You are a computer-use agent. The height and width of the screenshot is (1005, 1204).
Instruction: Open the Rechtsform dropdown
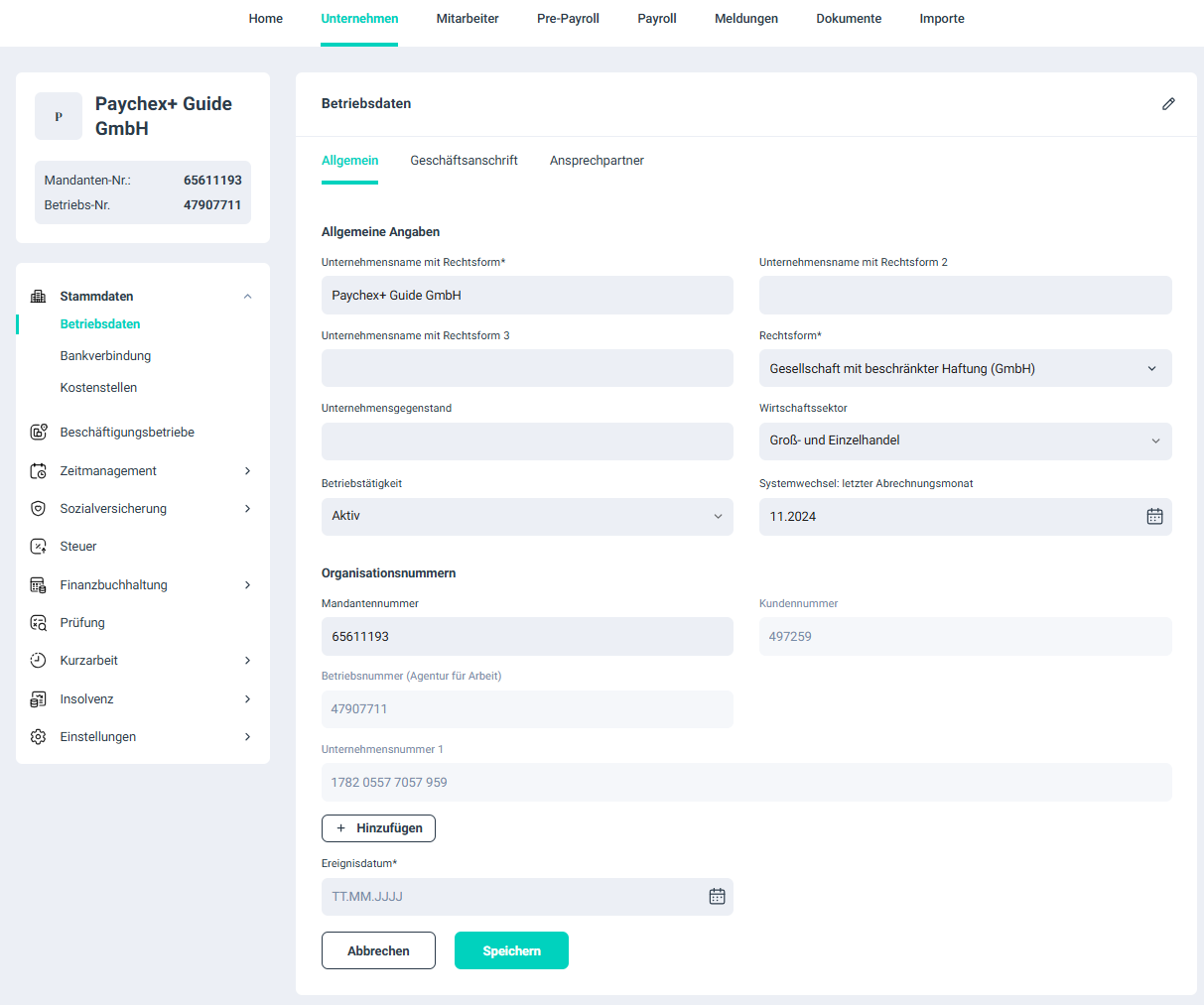pos(965,368)
